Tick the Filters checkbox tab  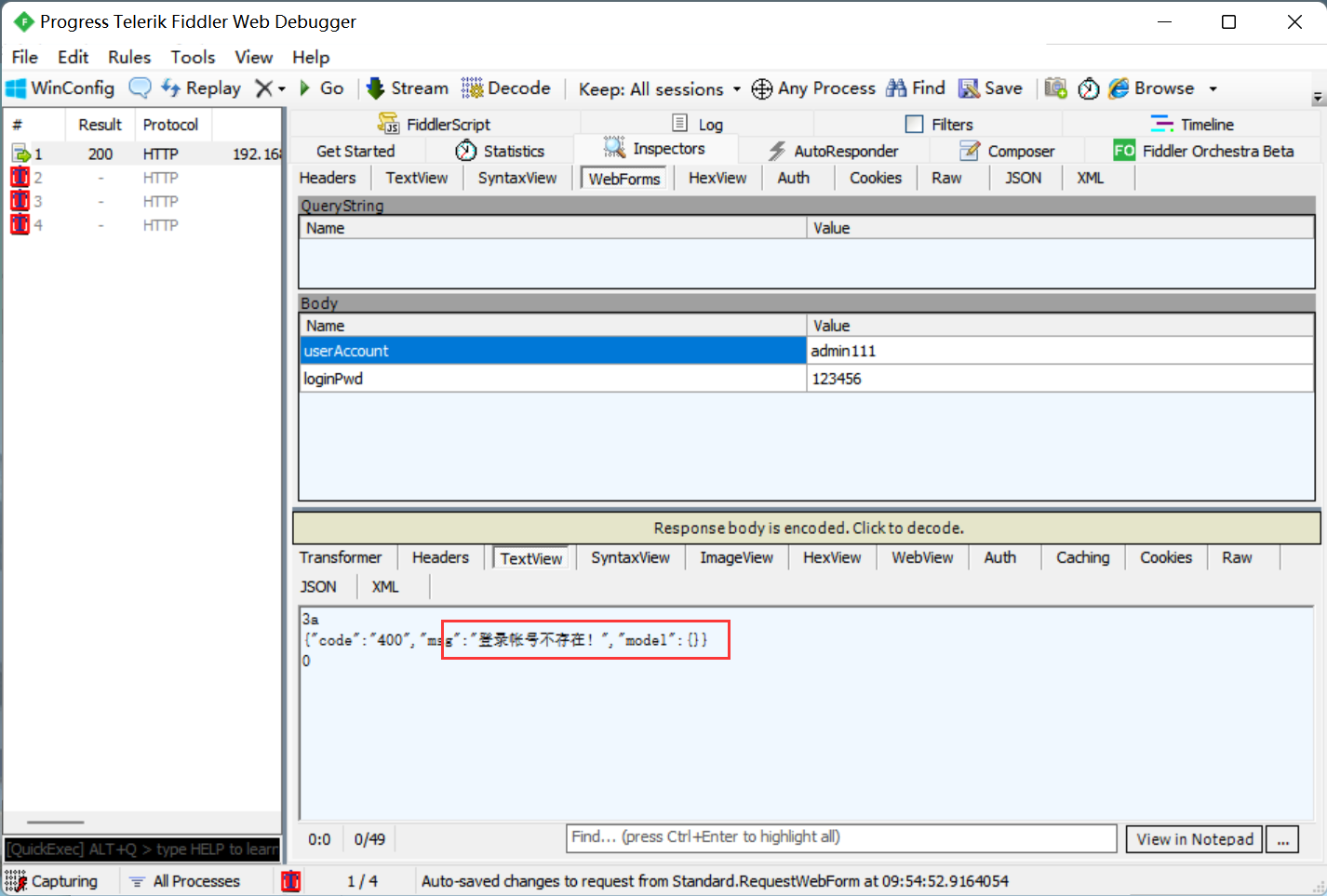tap(915, 124)
